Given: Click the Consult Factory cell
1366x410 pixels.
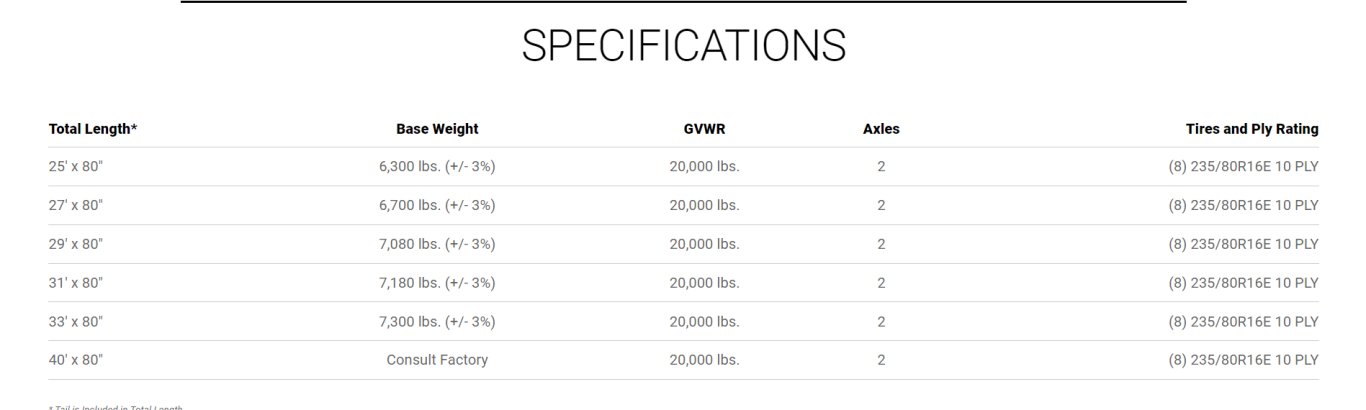Looking at the screenshot, I should click(x=437, y=360).
